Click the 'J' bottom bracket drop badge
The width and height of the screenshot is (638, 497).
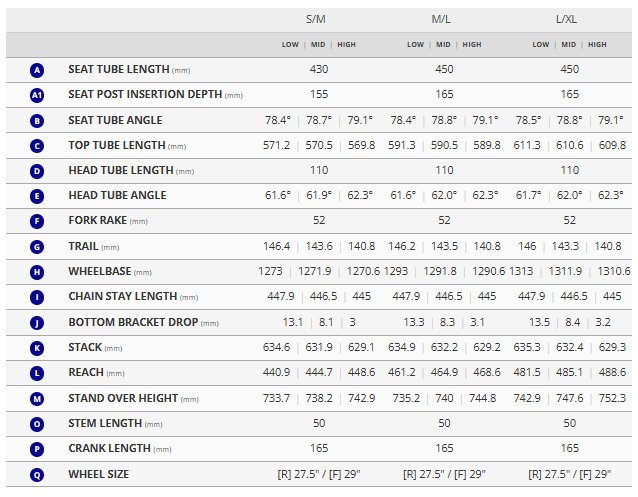pyautogui.click(x=37, y=322)
